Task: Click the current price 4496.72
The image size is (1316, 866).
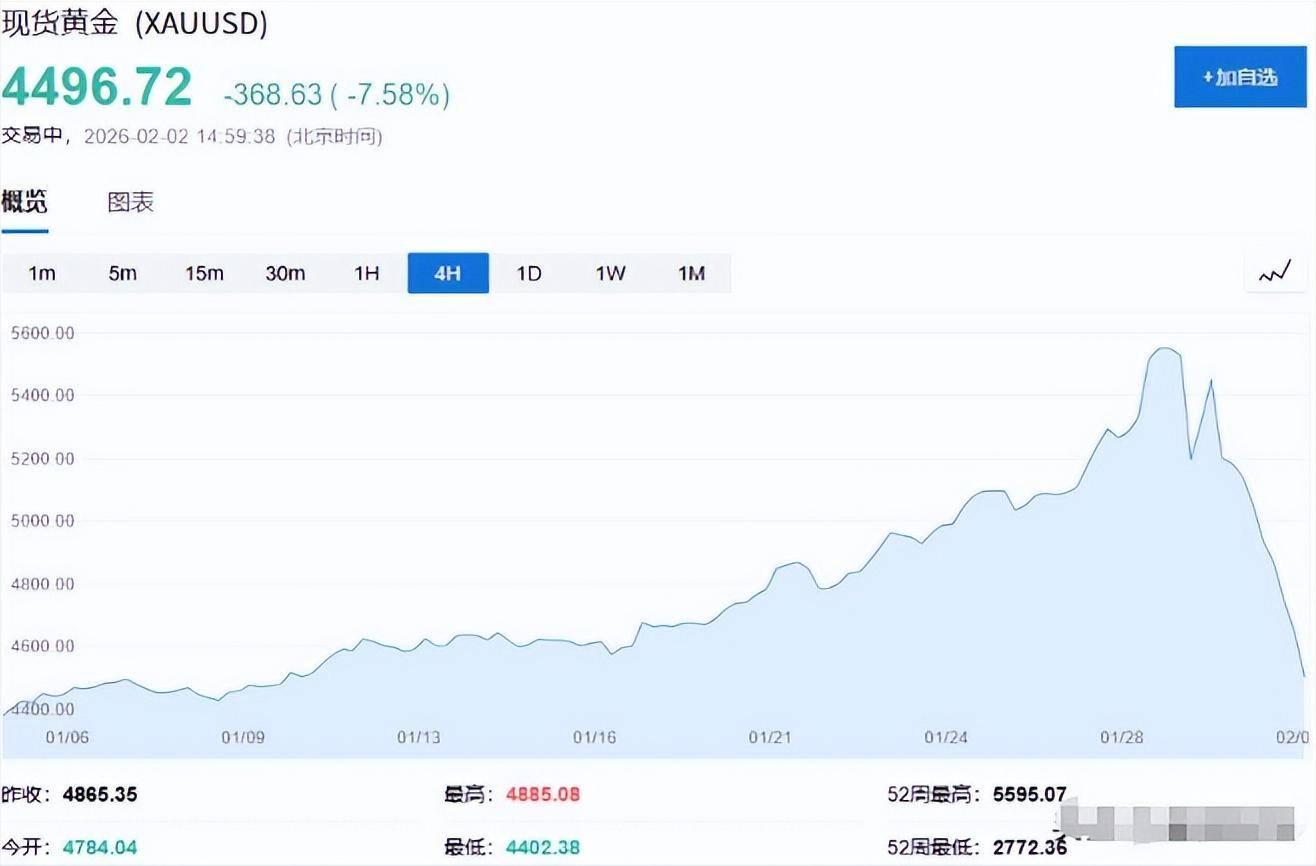Action: [97, 87]
